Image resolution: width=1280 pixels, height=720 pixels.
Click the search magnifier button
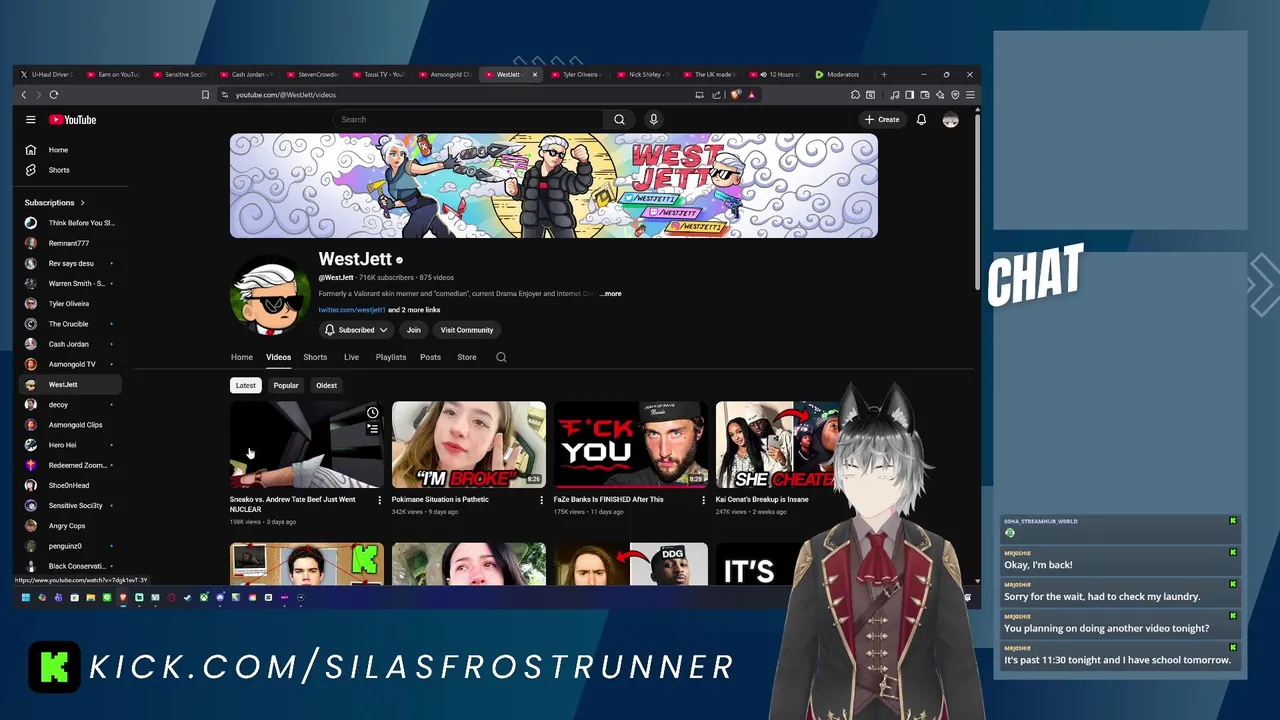click(619, 119)
